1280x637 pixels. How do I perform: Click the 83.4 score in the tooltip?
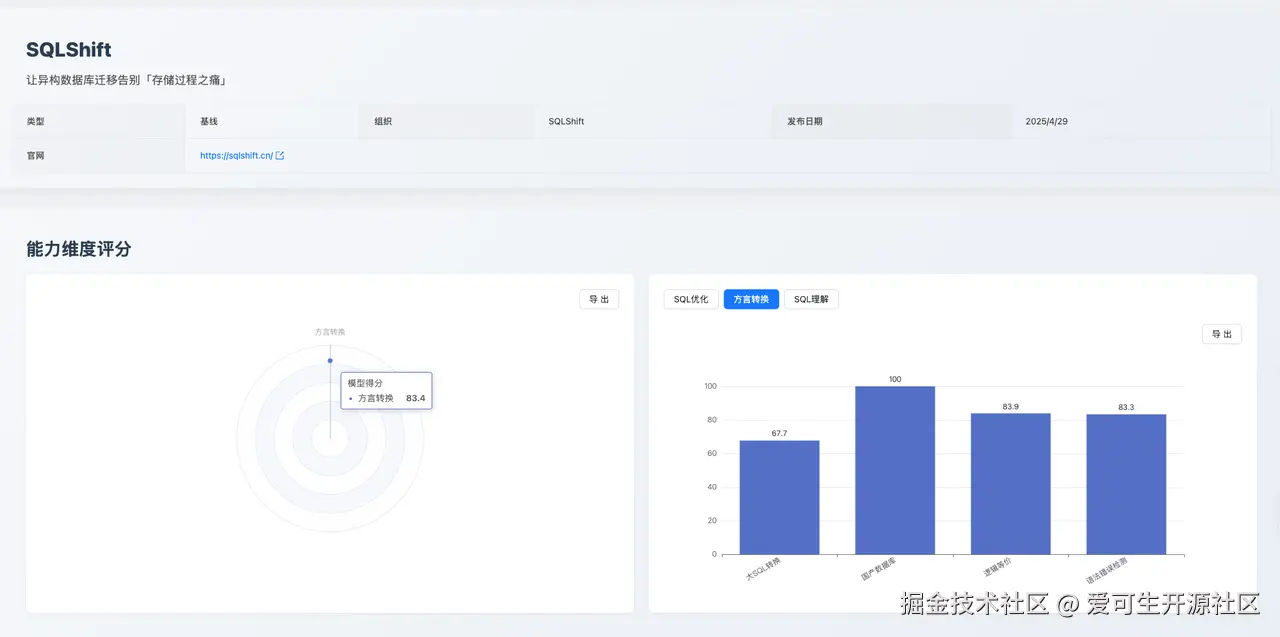point(416,398)
